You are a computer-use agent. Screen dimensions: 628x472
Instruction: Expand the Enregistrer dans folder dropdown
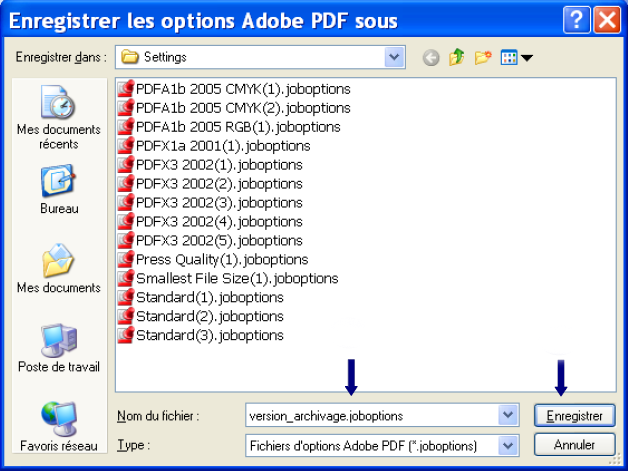(394, 57)
